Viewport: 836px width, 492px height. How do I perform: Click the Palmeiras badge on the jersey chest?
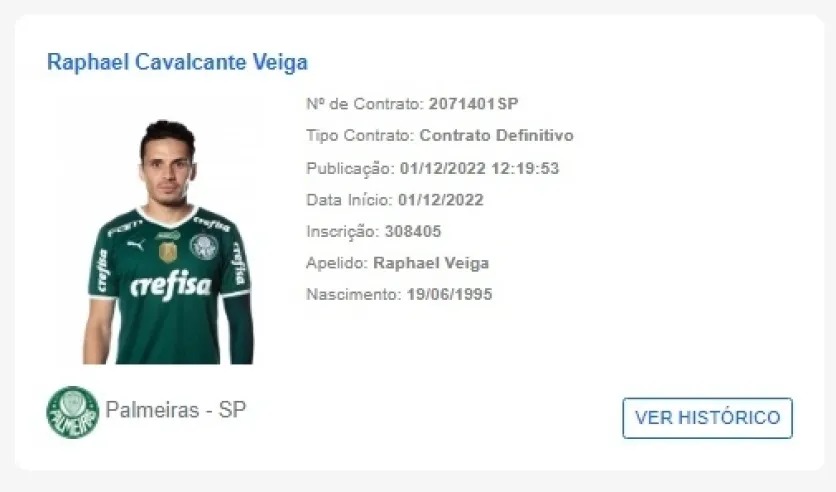pyautogui.click(x=204, y=246)
